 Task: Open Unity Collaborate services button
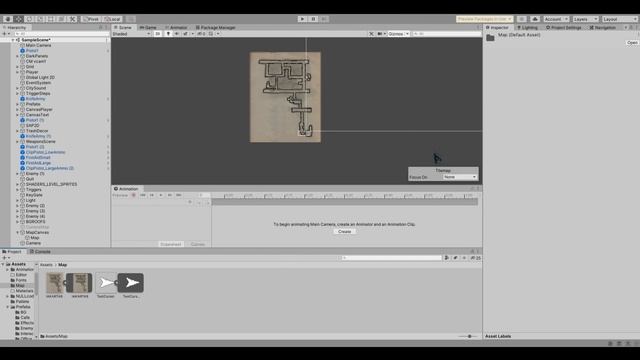click(521, 19)
